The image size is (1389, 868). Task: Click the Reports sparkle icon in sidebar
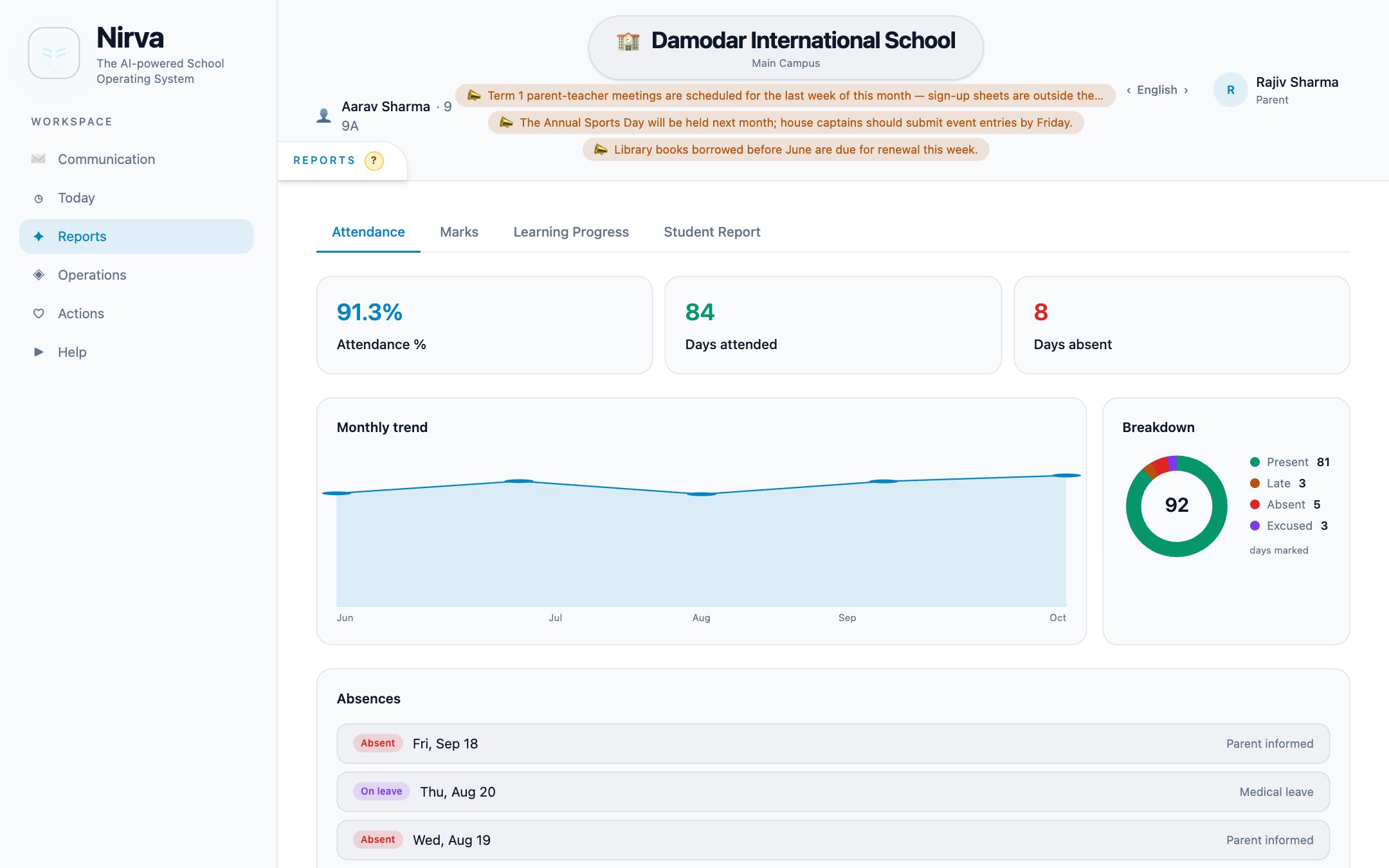(39, 236)
